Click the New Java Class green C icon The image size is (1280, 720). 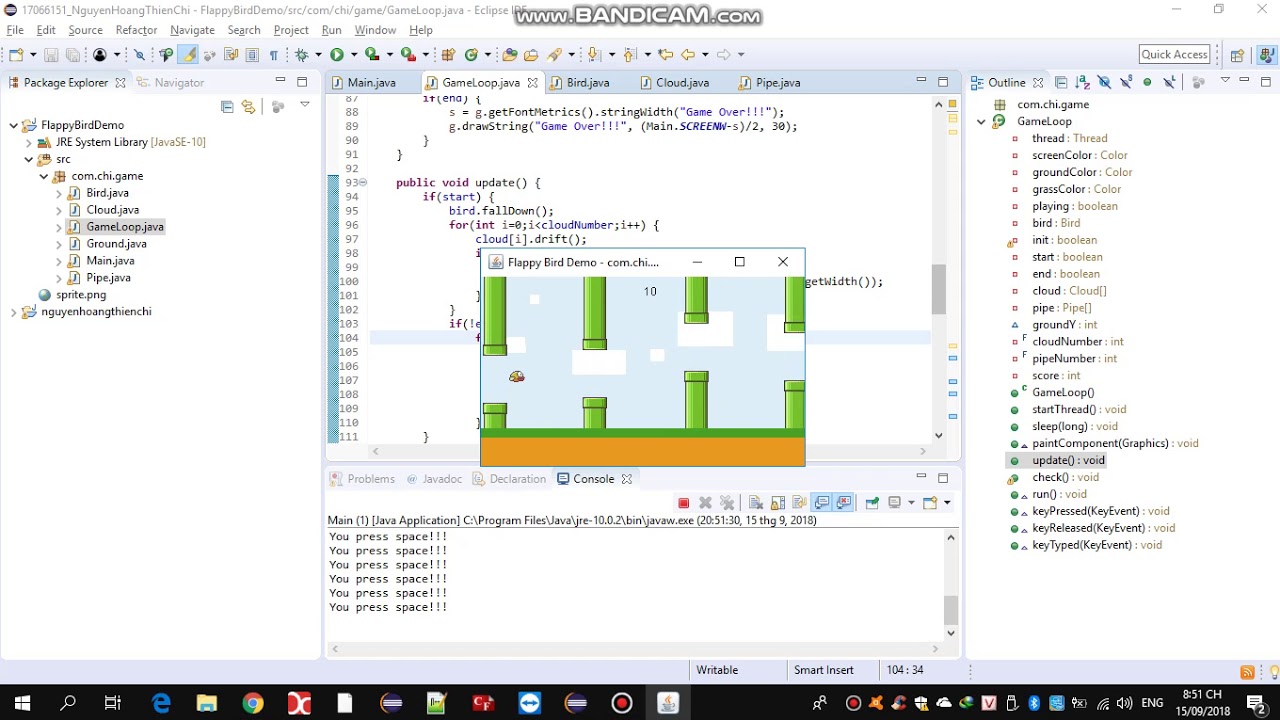471,54
